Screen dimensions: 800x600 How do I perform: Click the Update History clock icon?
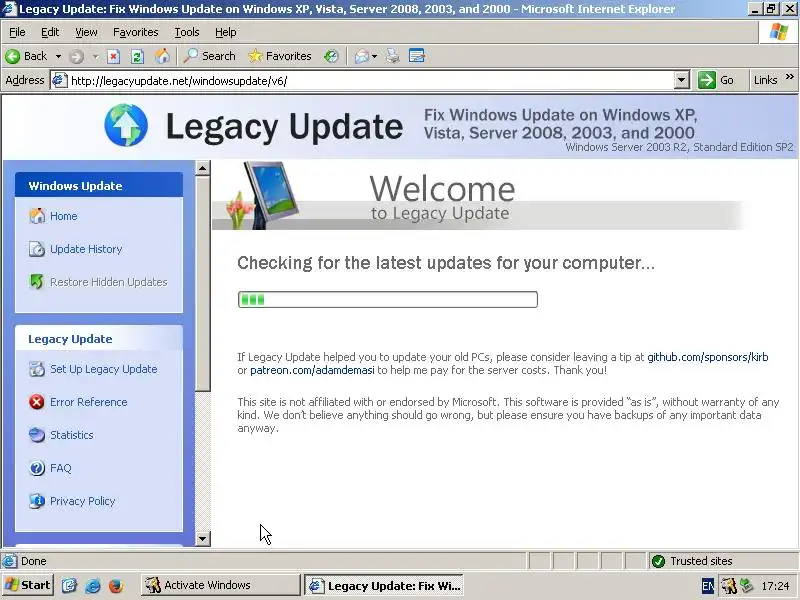pos(37,249)
